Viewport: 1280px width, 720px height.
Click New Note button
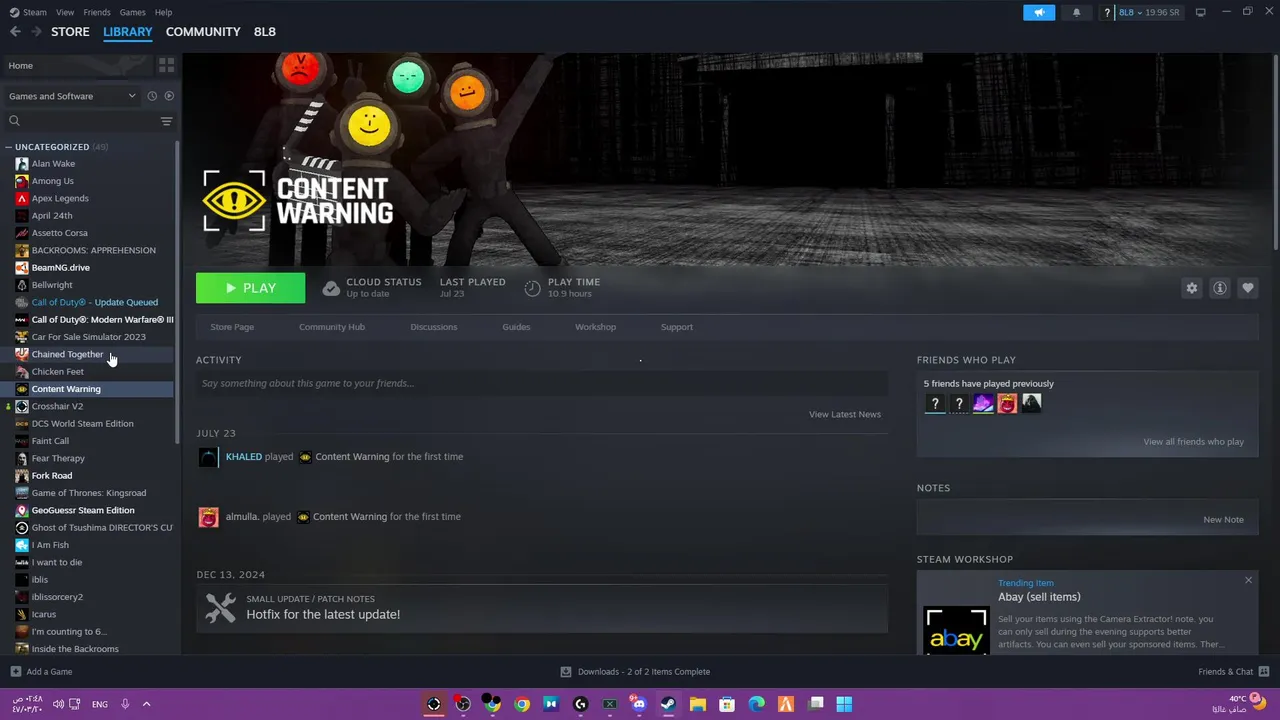[x=1224, y=520]
